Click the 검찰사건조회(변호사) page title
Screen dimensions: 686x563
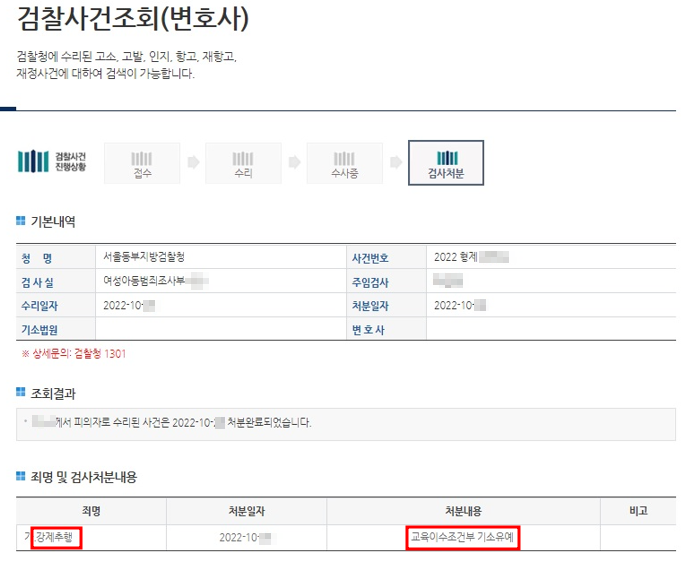133,20
